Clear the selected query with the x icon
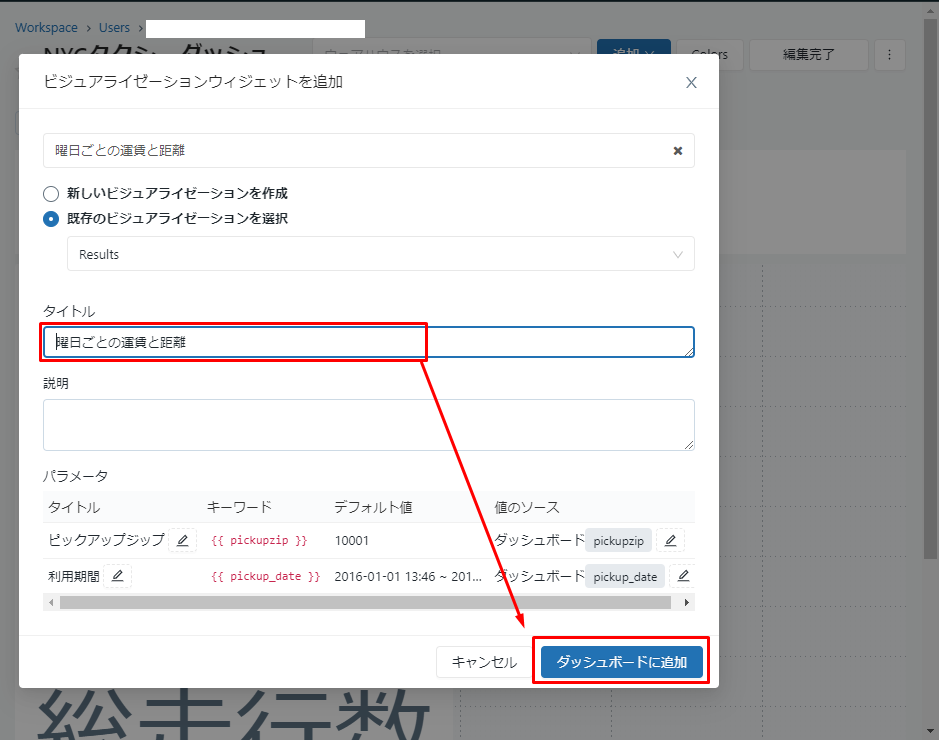The image size is (939, 740). pos(677,151)
